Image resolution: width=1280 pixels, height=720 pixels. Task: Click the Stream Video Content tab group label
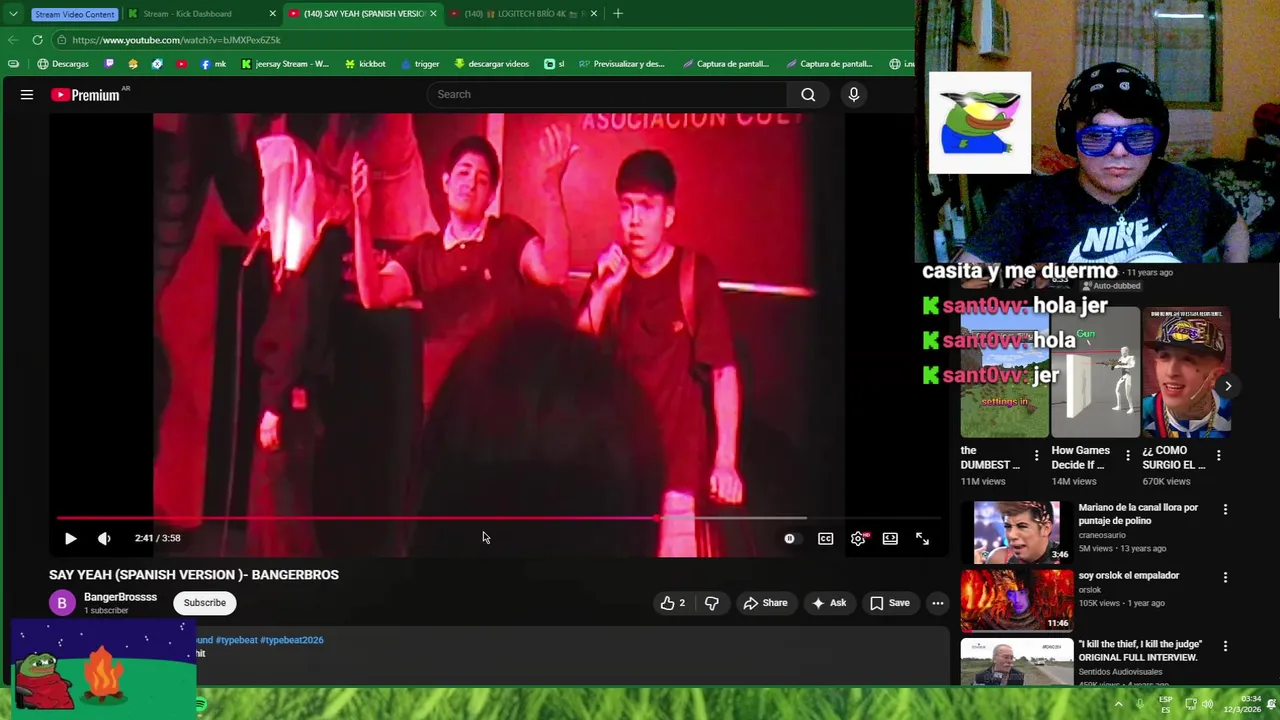pyautogui.click(x=74, y=14)
